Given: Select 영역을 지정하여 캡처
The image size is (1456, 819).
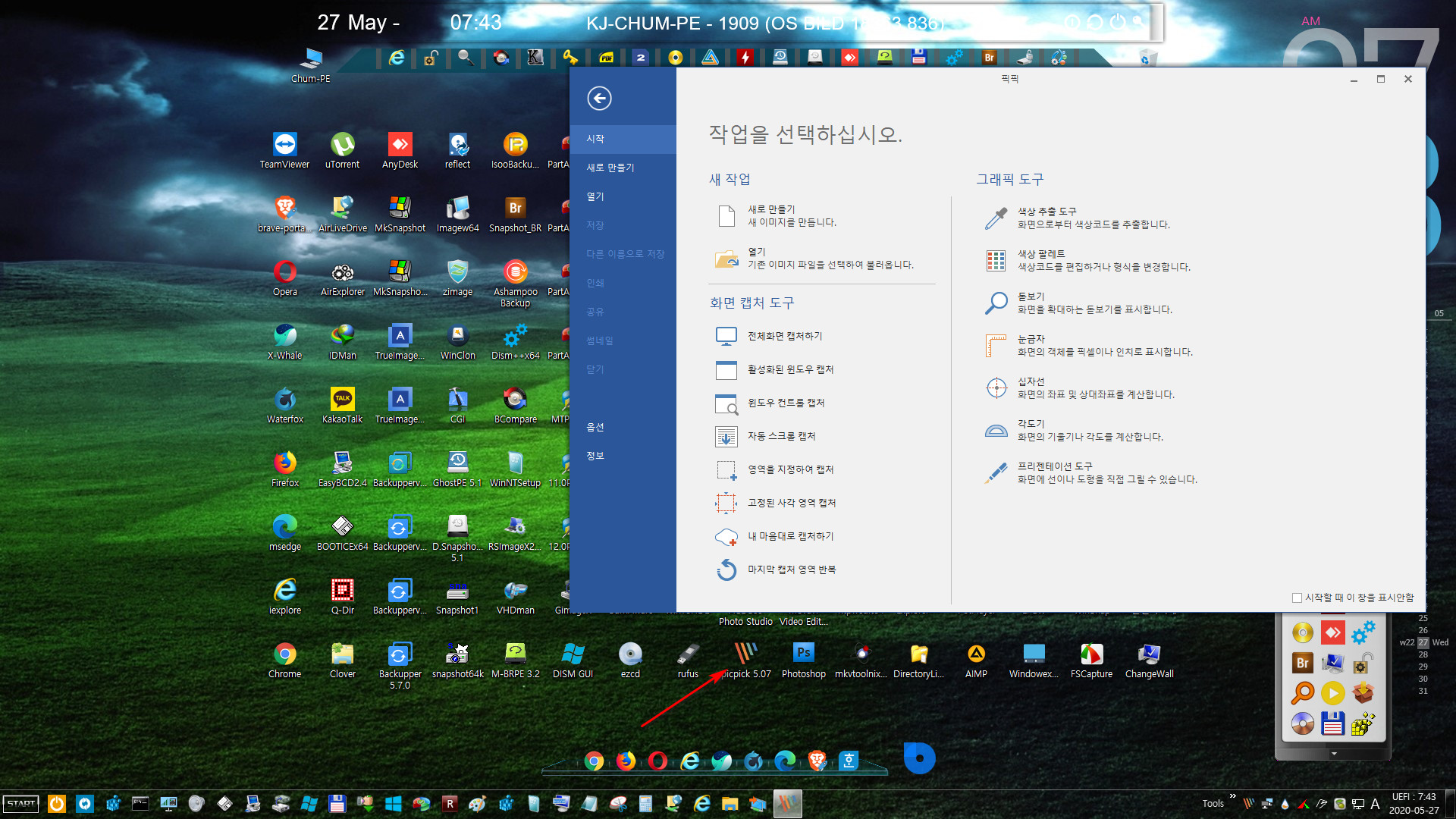Looking at the screenshot, I should pyautogui.click(x=774, y=469).
